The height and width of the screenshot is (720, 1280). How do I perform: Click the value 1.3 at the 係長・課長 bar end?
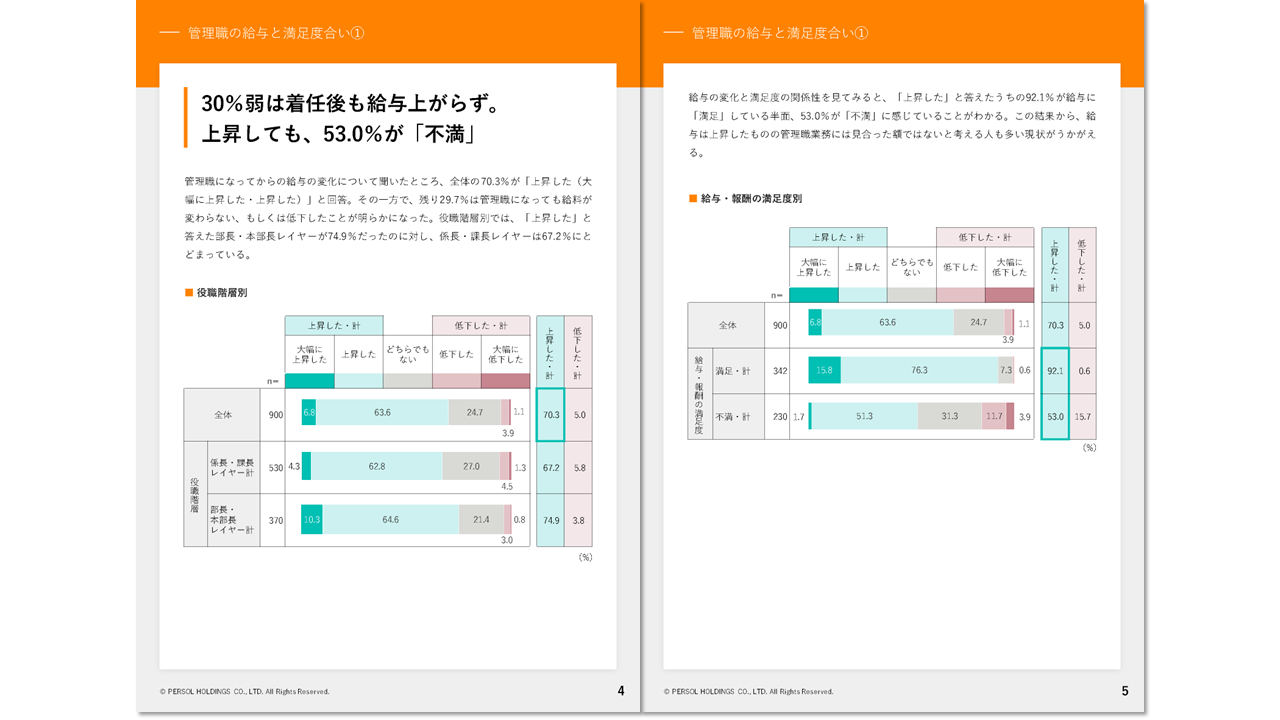[519, 467]
